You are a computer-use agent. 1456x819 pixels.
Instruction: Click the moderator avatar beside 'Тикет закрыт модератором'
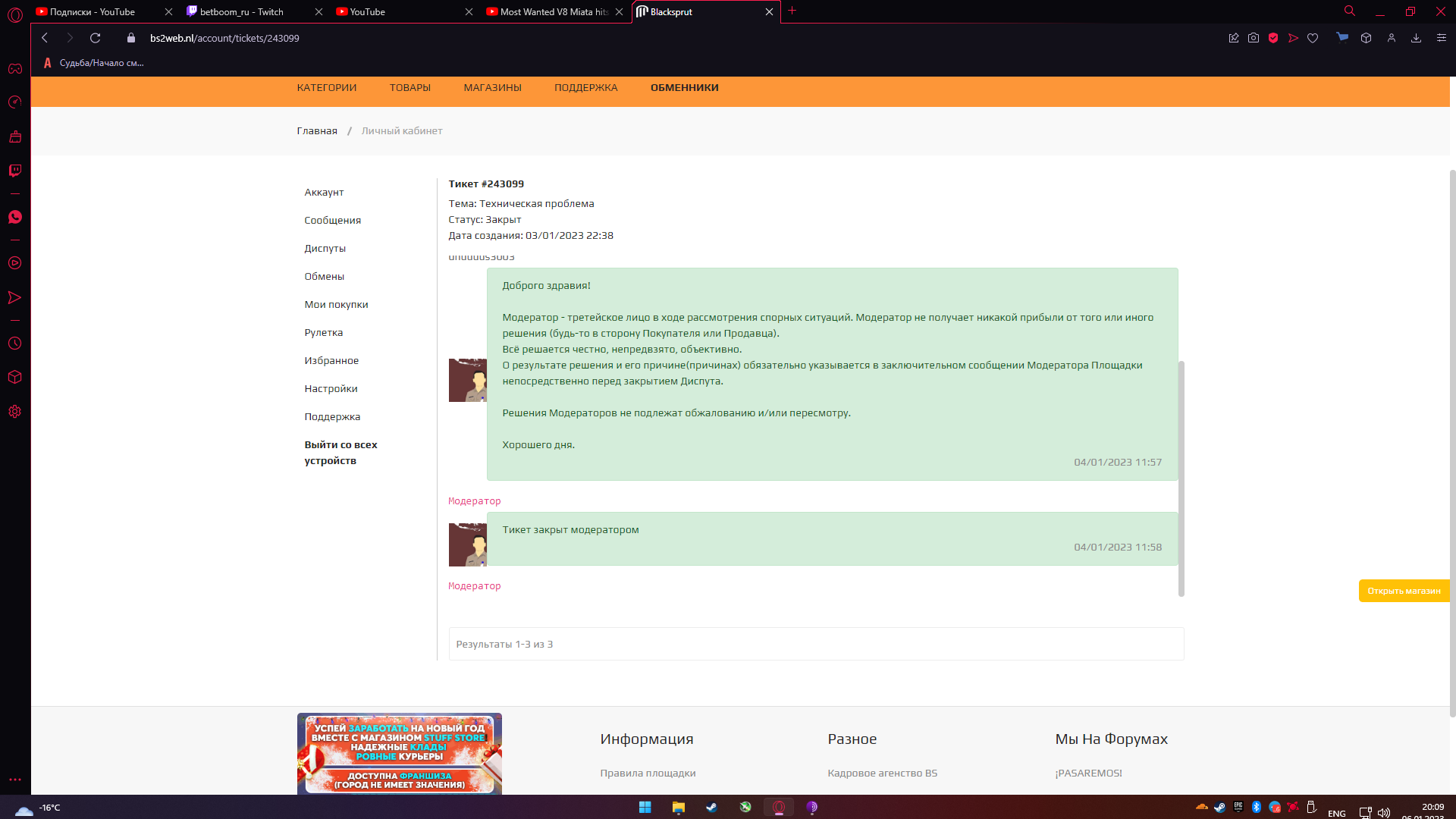(467, 544)
